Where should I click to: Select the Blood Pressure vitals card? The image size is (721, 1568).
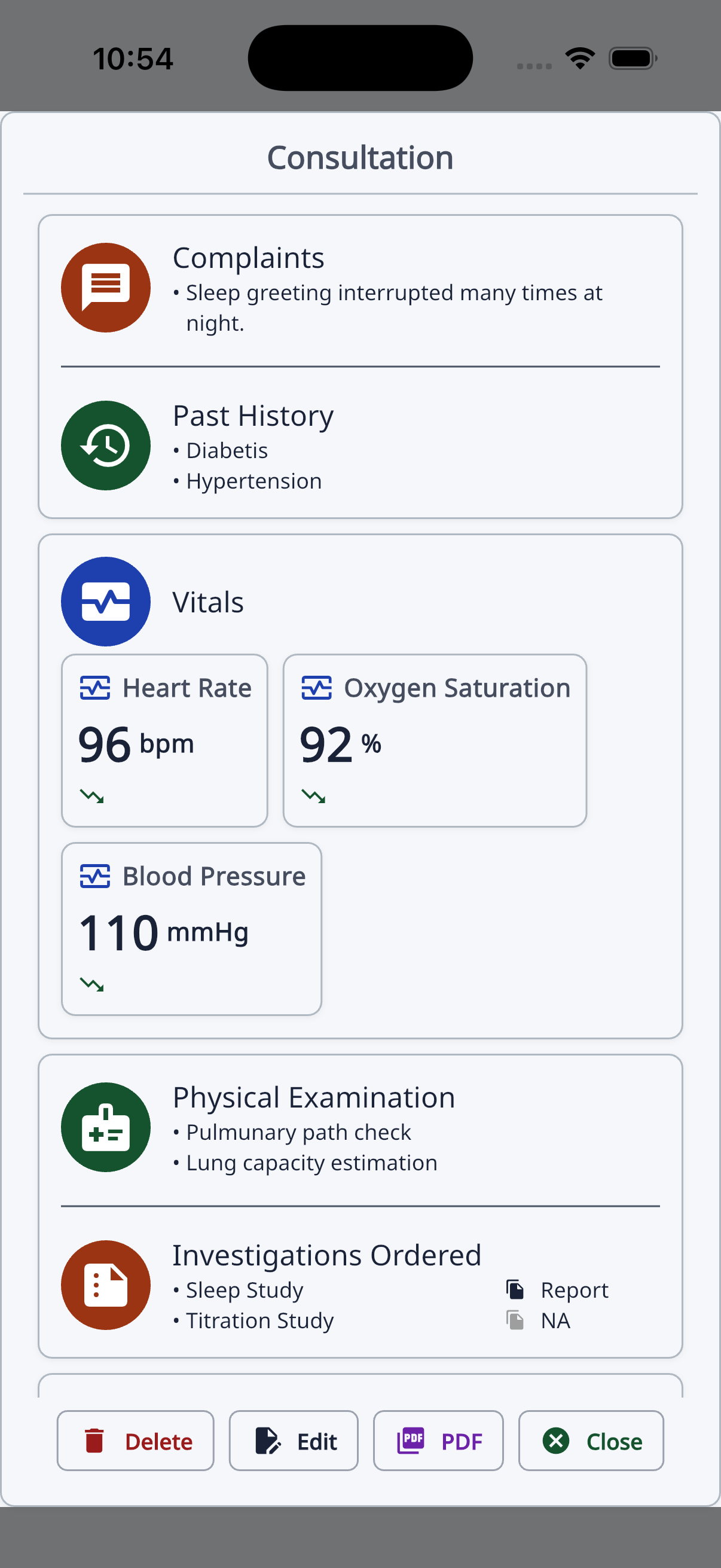click(191, 929)
